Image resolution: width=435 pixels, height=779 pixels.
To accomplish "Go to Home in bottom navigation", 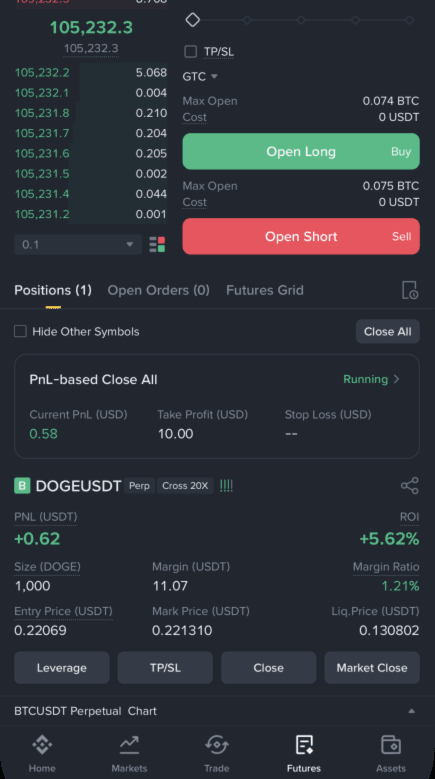I will tap(42, 754).
